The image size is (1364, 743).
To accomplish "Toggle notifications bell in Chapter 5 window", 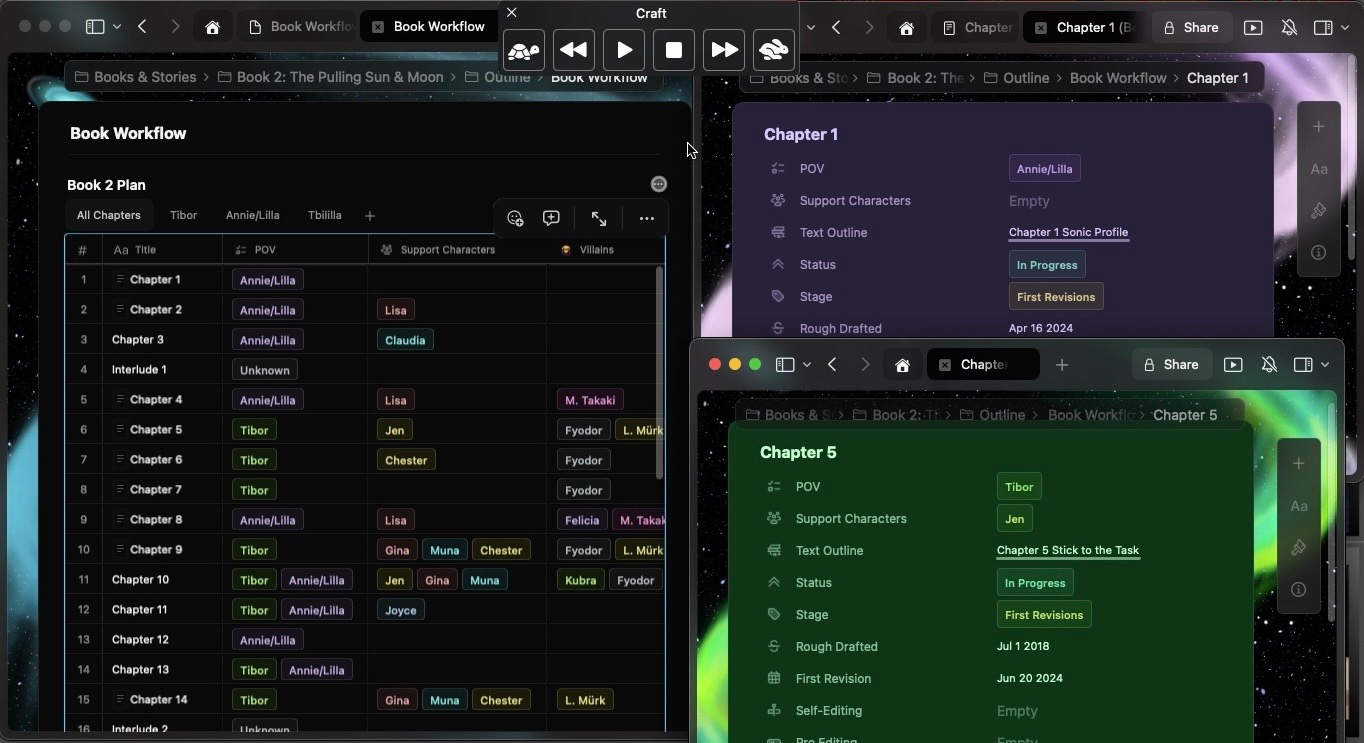I will coord(1269,365).
